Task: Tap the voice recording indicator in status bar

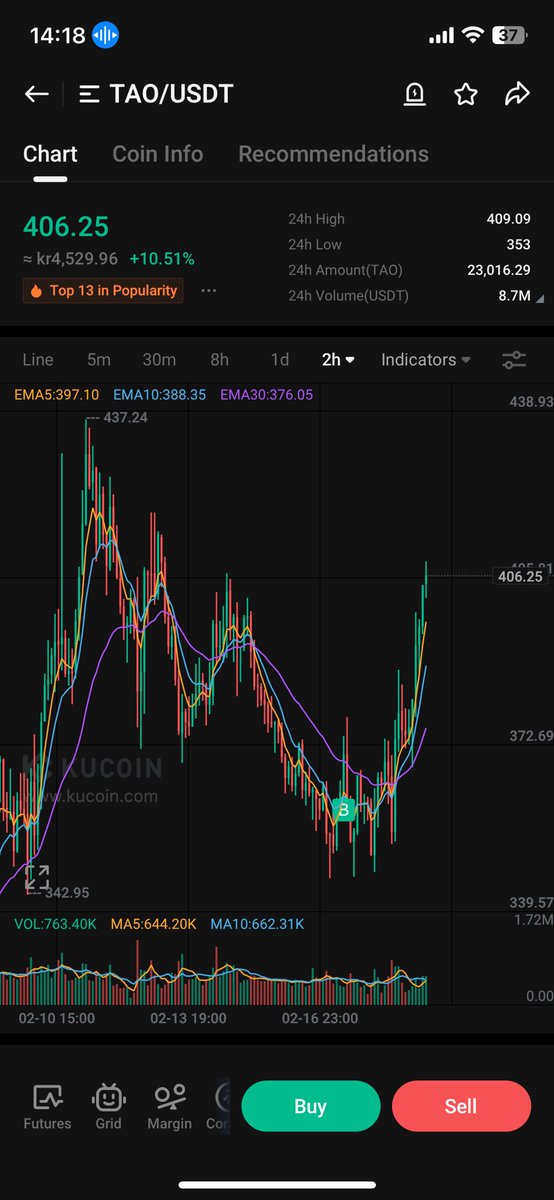Action: [x=105, y=36]
